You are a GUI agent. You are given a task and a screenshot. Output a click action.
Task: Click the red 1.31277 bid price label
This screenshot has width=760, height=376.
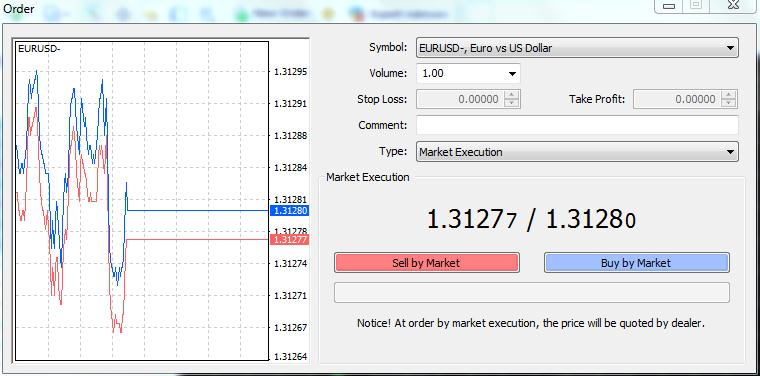coord(289,239)
